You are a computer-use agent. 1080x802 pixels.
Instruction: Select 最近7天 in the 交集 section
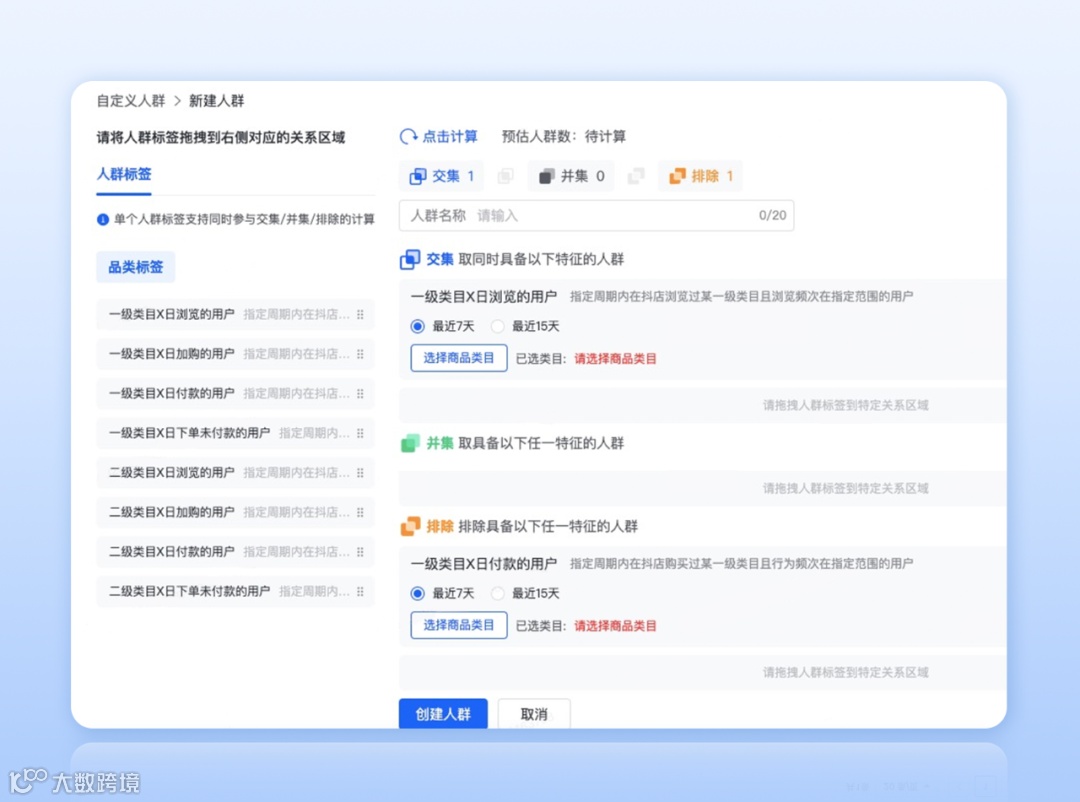point(417,327)
